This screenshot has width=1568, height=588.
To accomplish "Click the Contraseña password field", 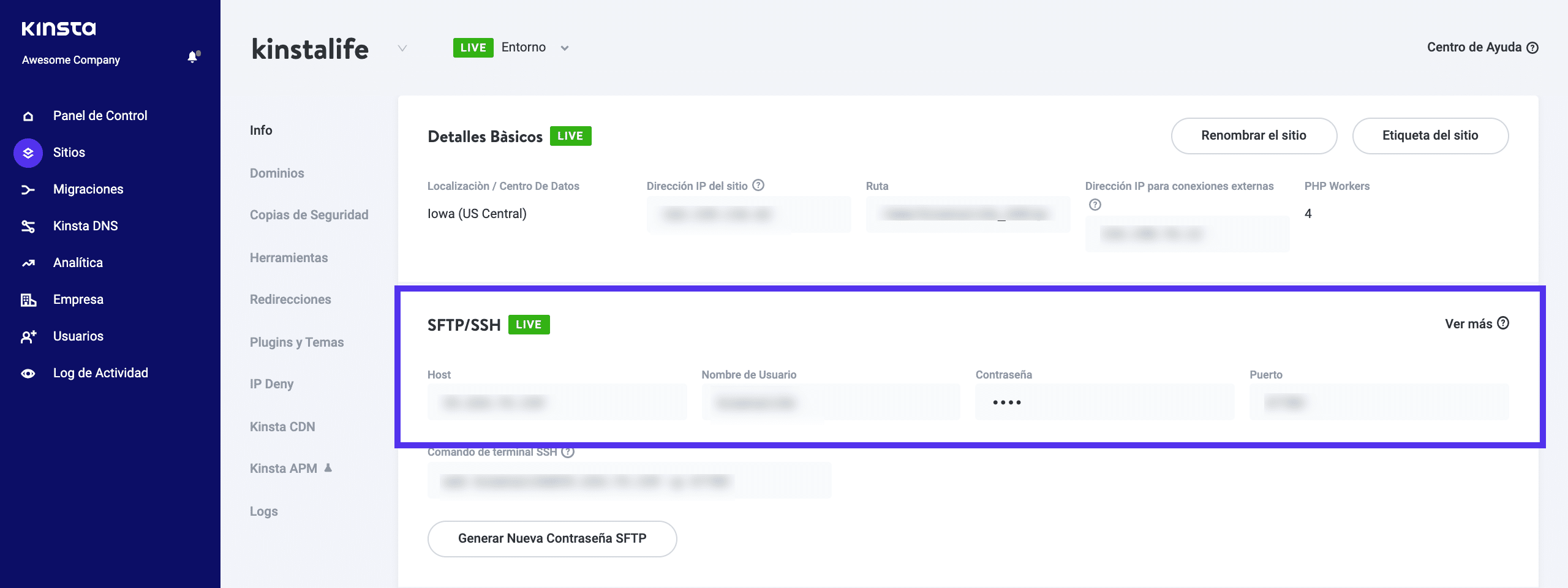I will point(1104,402).
